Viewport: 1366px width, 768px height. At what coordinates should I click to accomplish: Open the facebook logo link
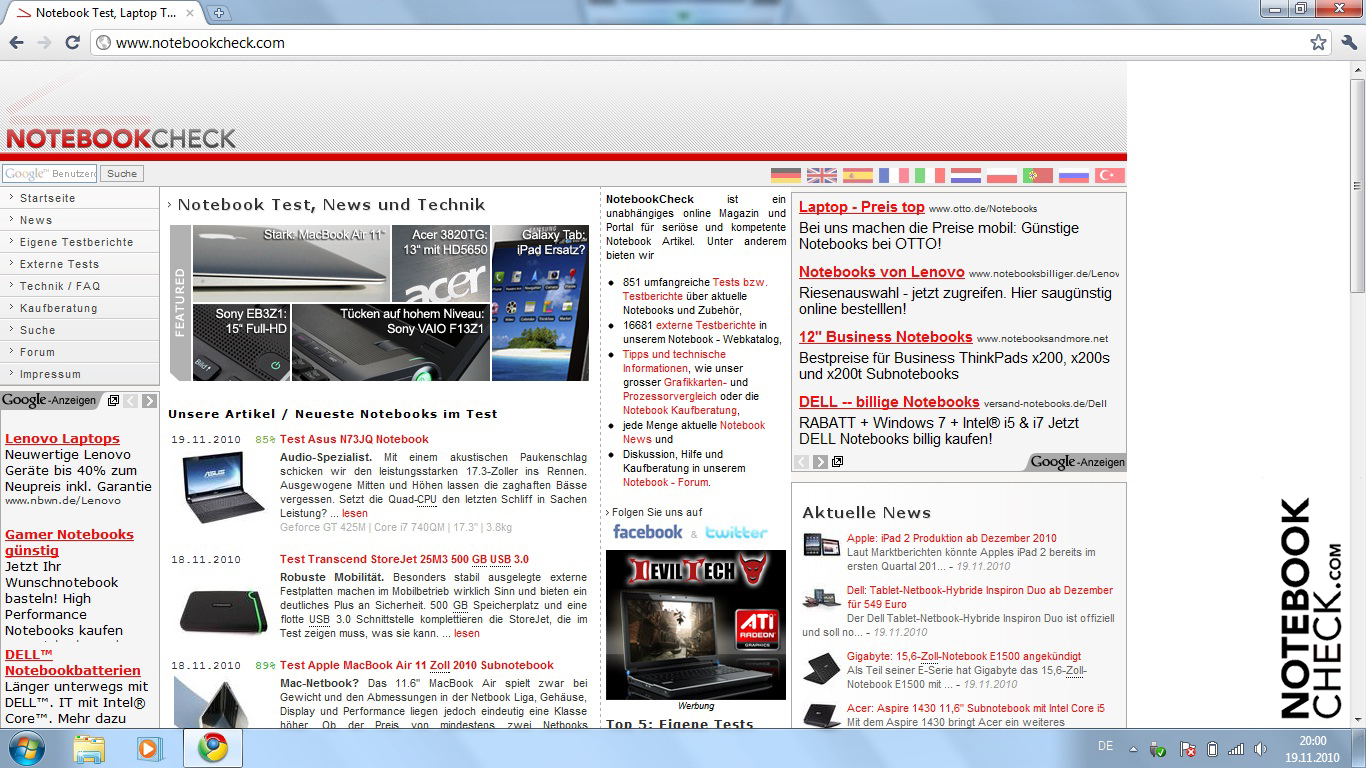tap(647, 532)
